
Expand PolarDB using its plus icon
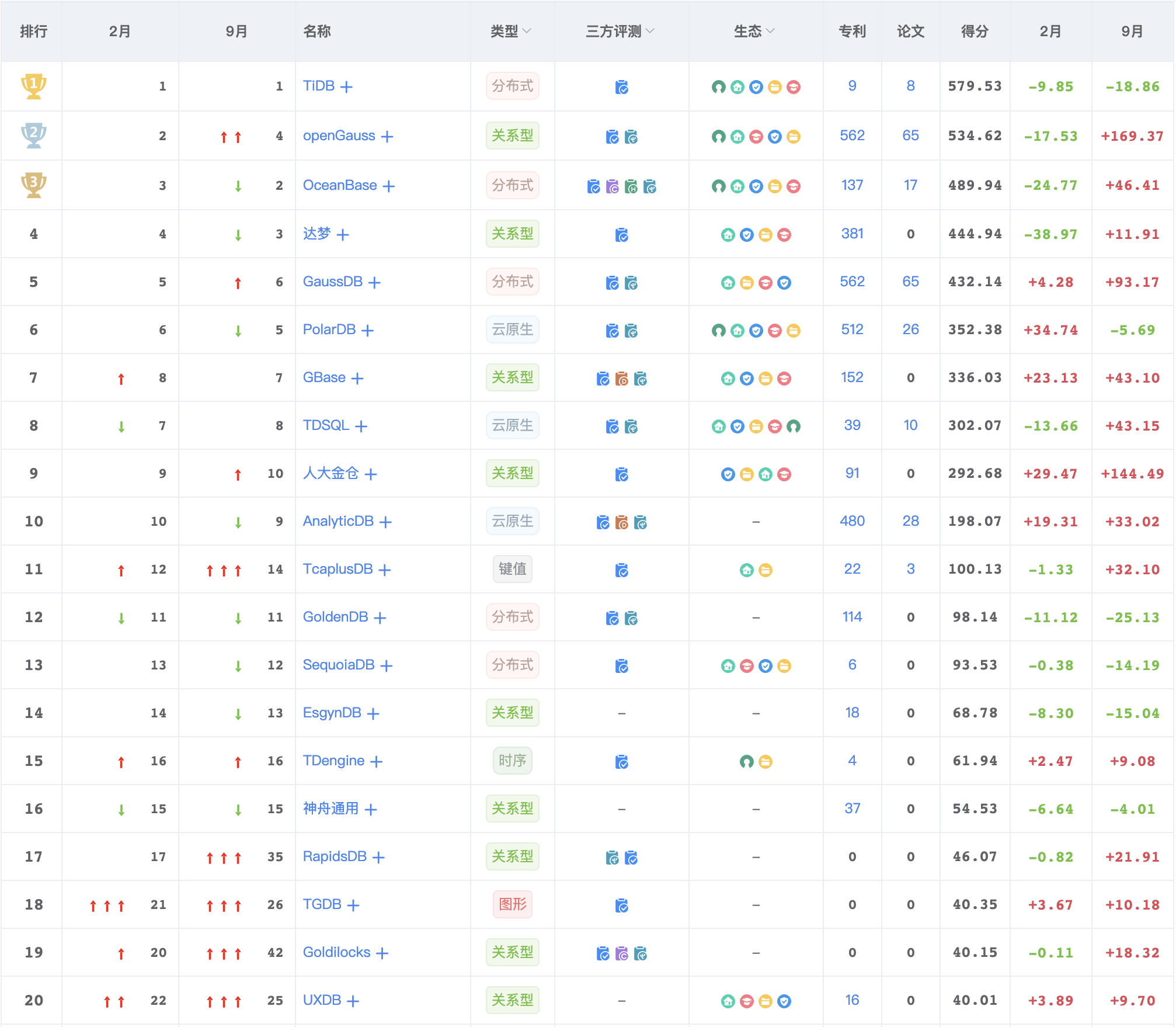click(x=367, y=331)
